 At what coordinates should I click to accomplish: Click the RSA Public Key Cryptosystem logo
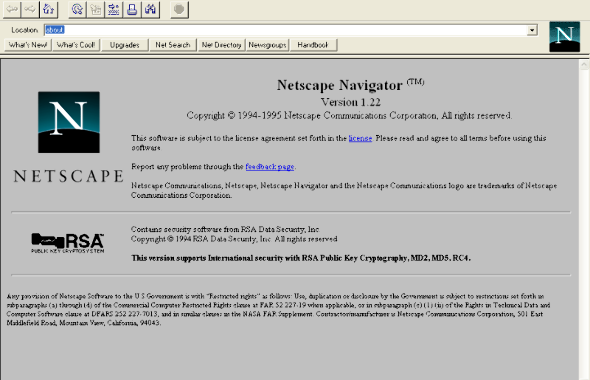[x=68, y=243]
